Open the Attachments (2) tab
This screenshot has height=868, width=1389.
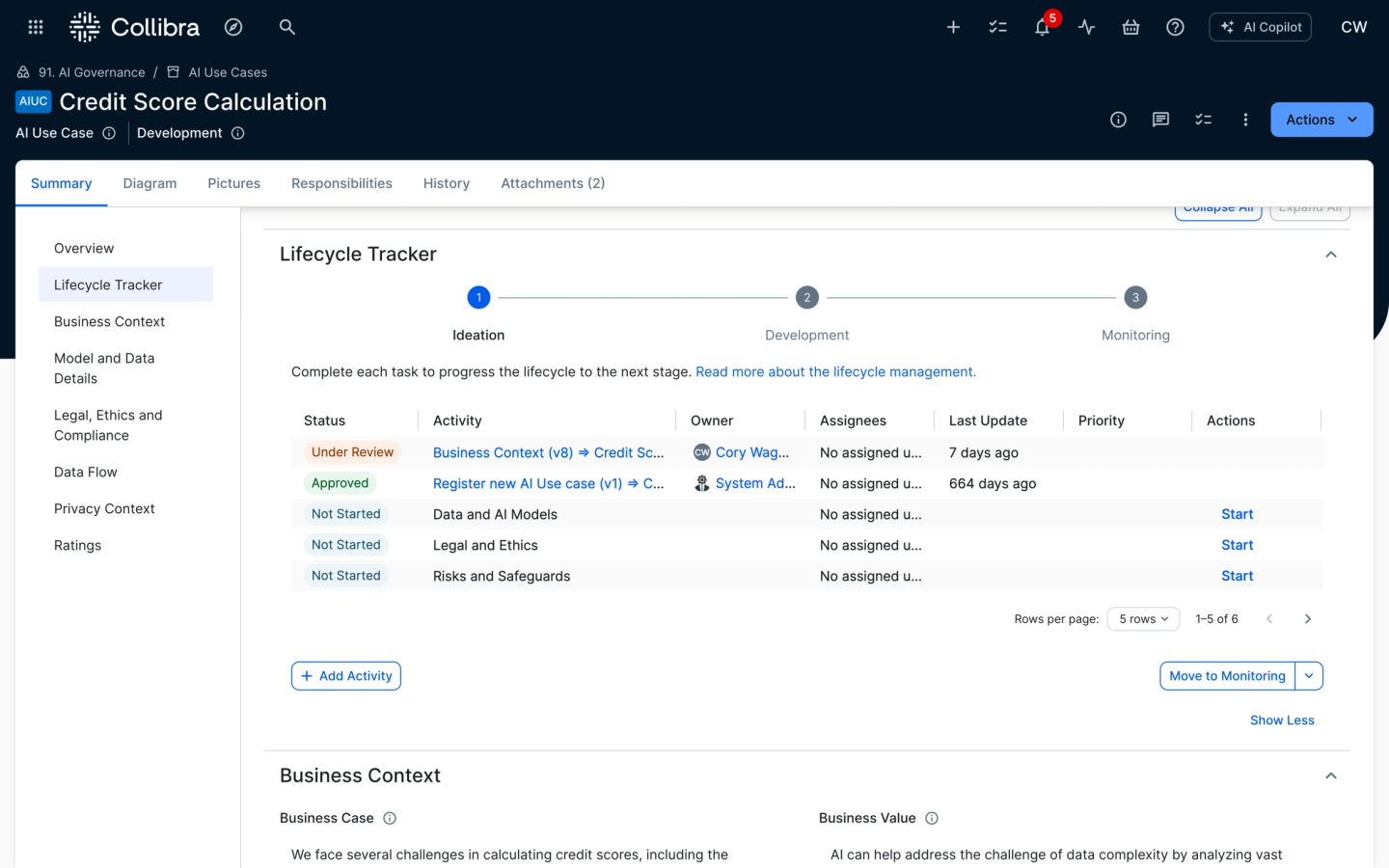pyautogui.click(x=553, y=183)
